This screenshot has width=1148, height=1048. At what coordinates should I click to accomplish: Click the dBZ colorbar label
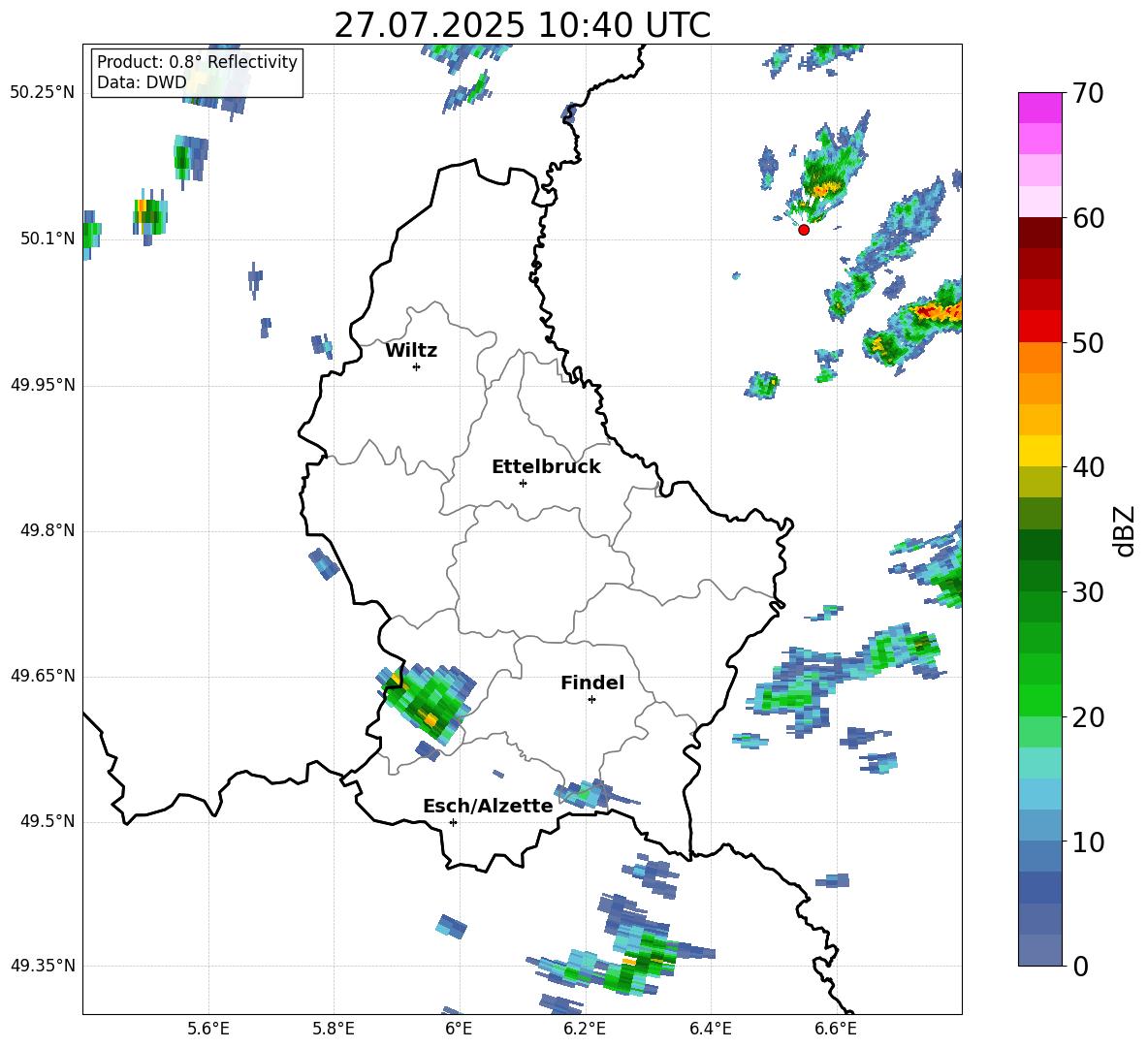pyautogui.click(x=1124, y=530)
